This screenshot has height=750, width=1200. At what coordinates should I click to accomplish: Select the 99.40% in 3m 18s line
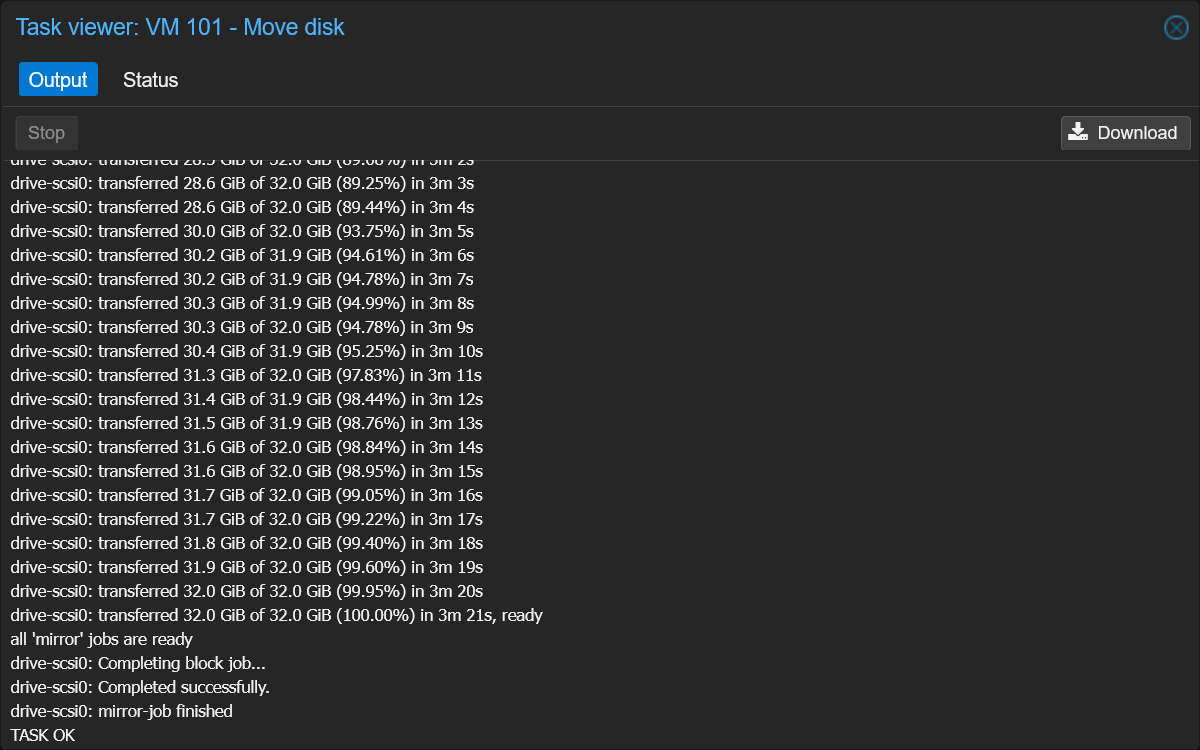247,543
